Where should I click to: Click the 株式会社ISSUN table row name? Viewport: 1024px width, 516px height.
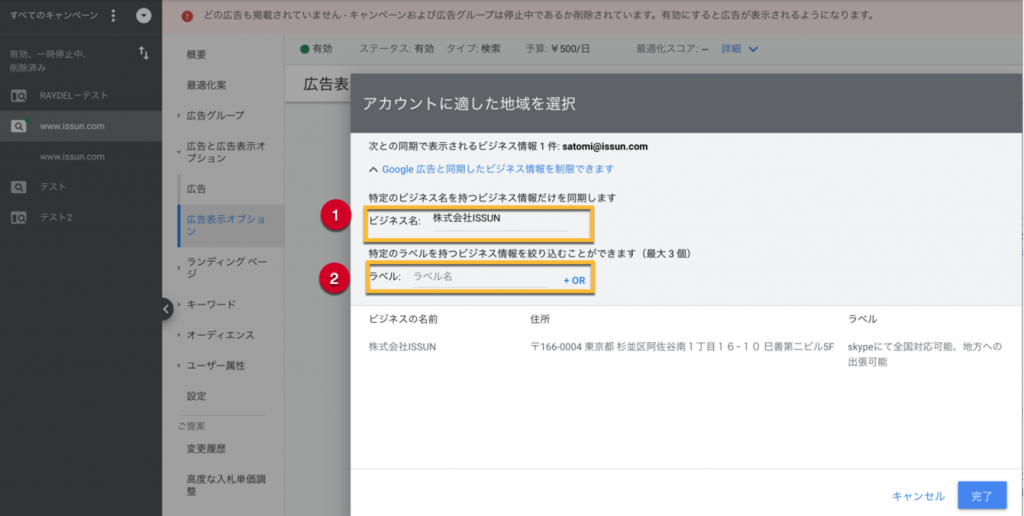click(402, 347)
